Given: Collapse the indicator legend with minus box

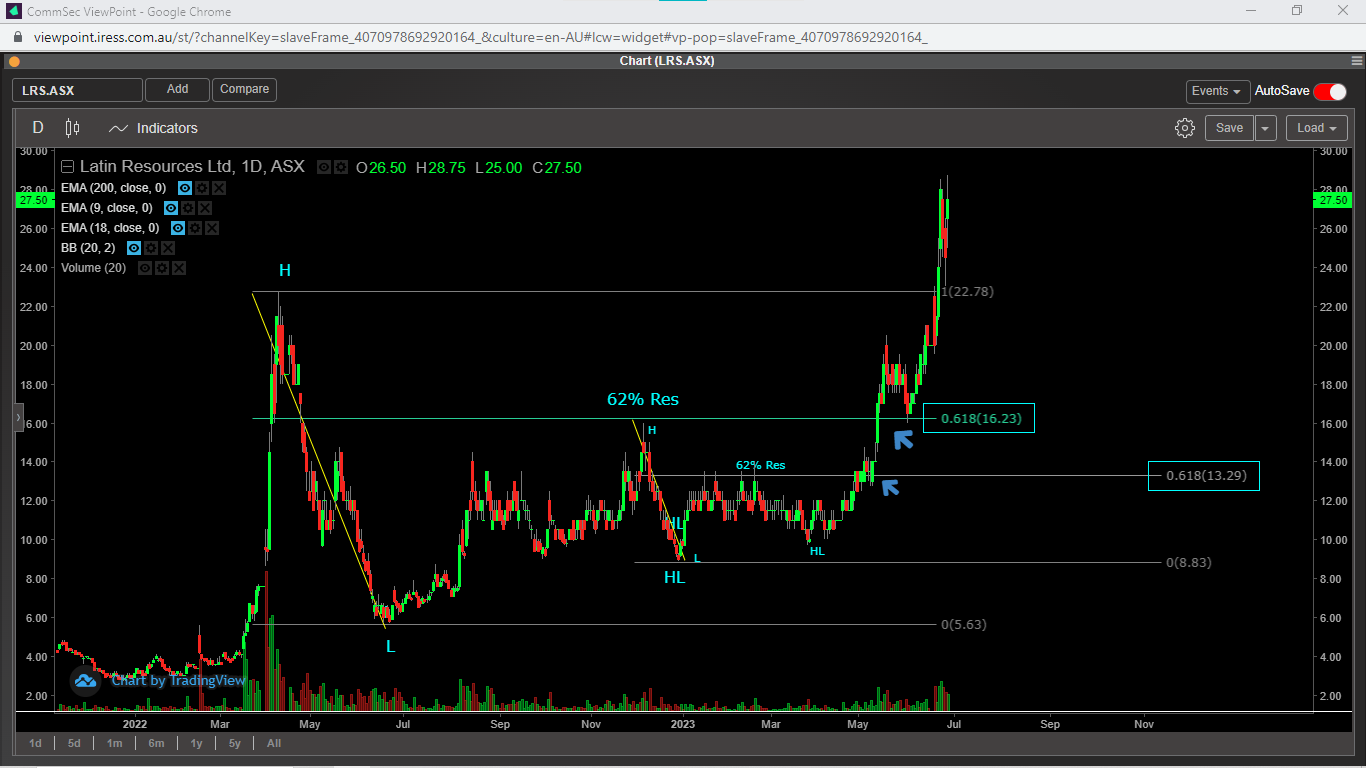Looking at the screenshot, I should 67,167.
